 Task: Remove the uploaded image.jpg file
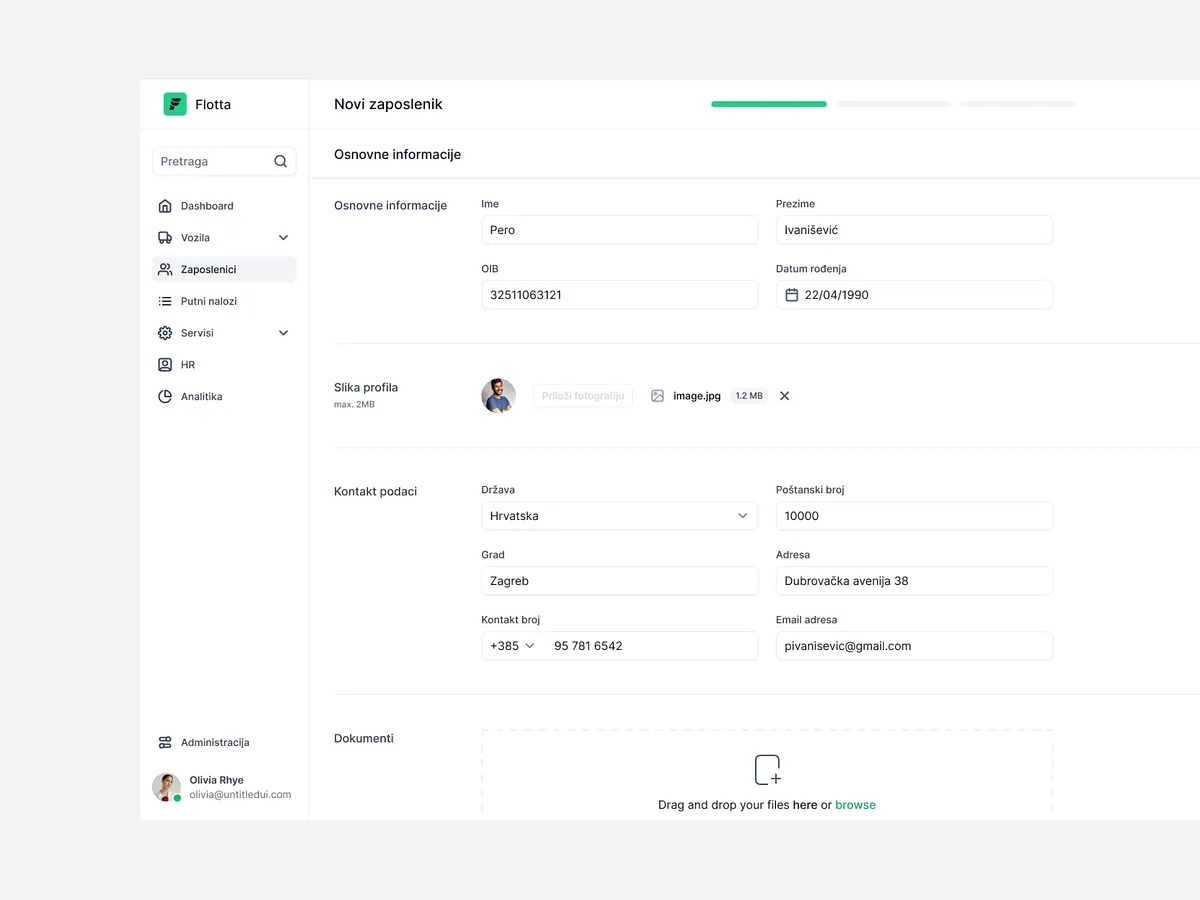784,395
